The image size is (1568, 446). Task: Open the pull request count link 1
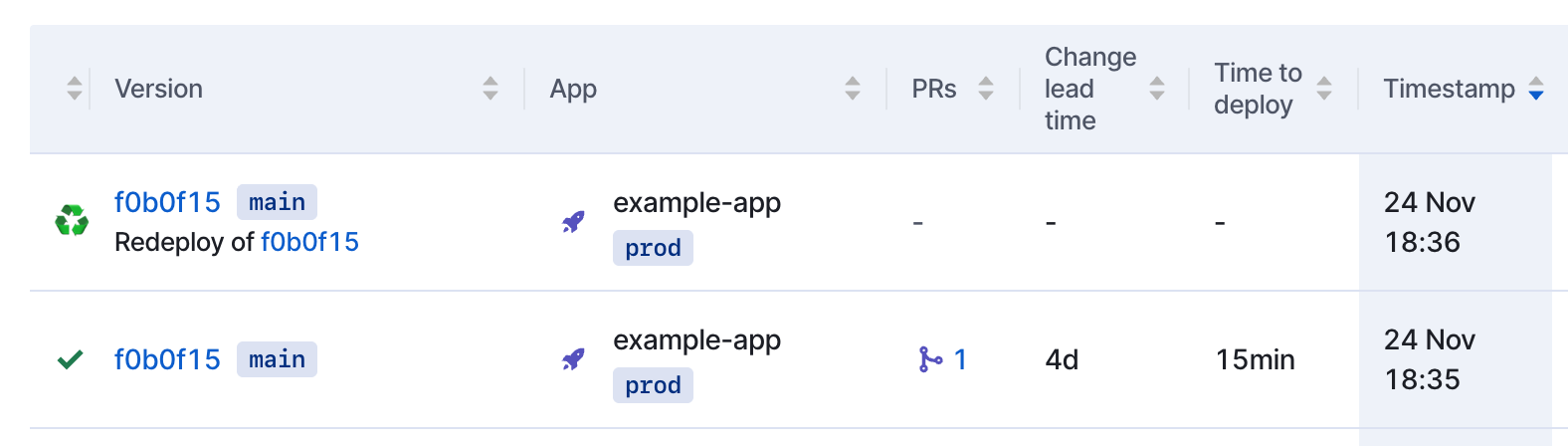coord(960,359)
